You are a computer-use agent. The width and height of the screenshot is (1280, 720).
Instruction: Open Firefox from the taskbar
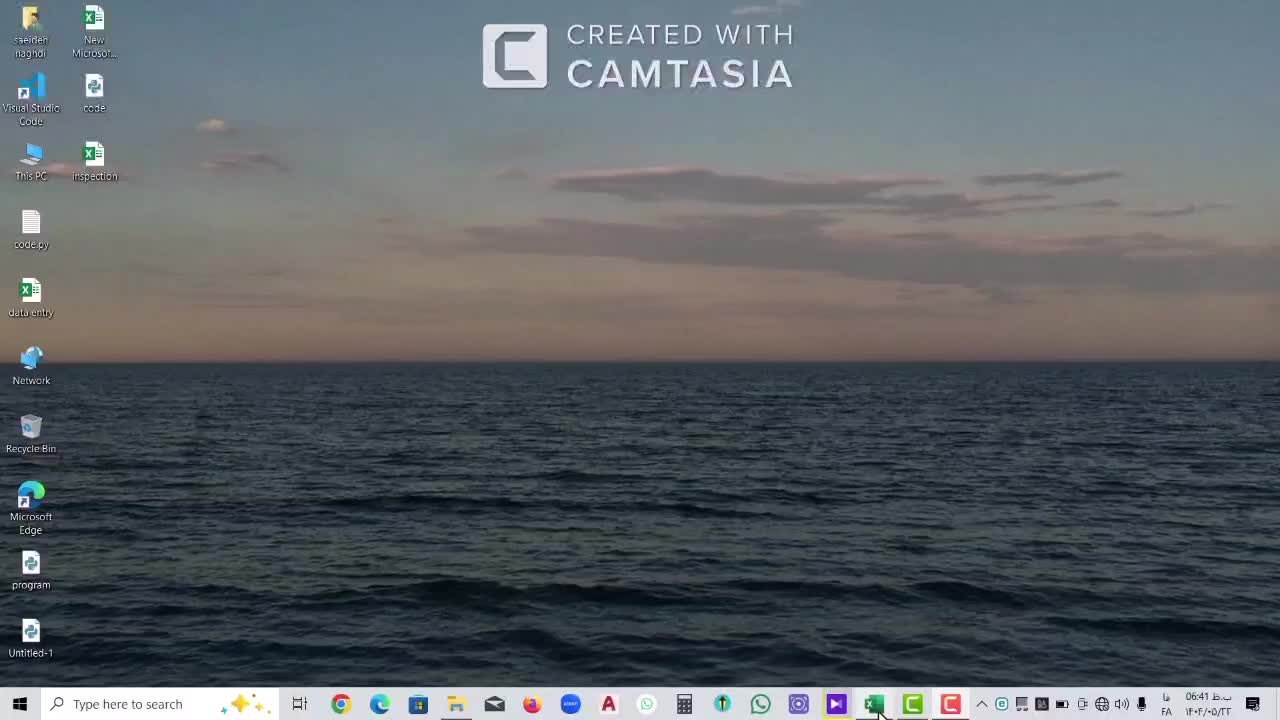[x=532, y=704]
